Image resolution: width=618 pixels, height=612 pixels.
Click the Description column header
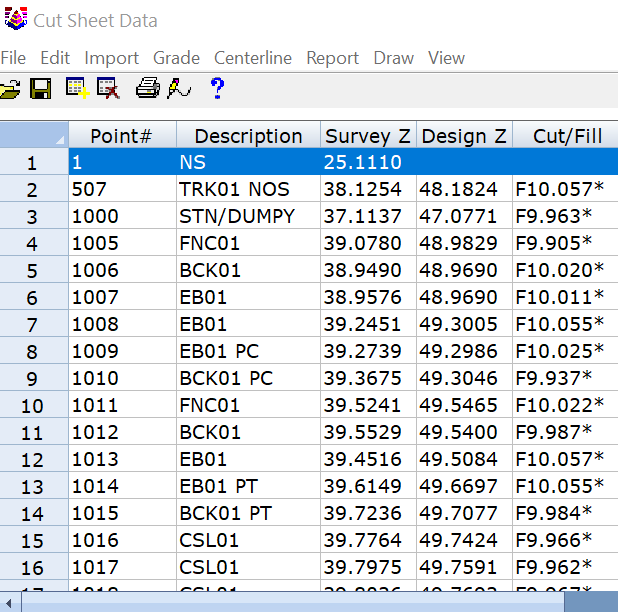pos(248,135)
